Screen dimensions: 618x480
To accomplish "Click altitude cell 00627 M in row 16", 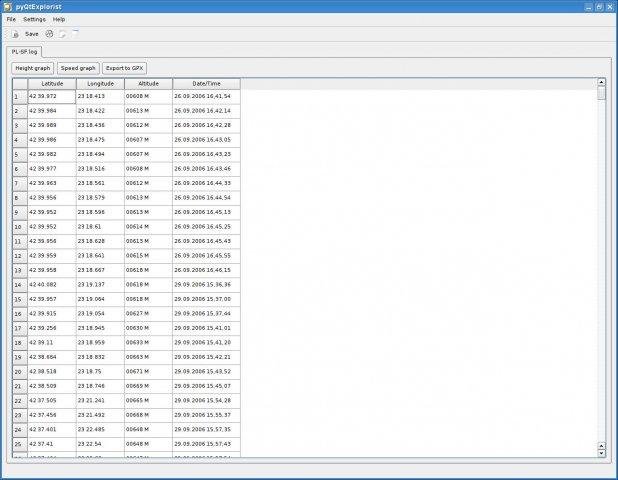I will [x=149, y=314].
